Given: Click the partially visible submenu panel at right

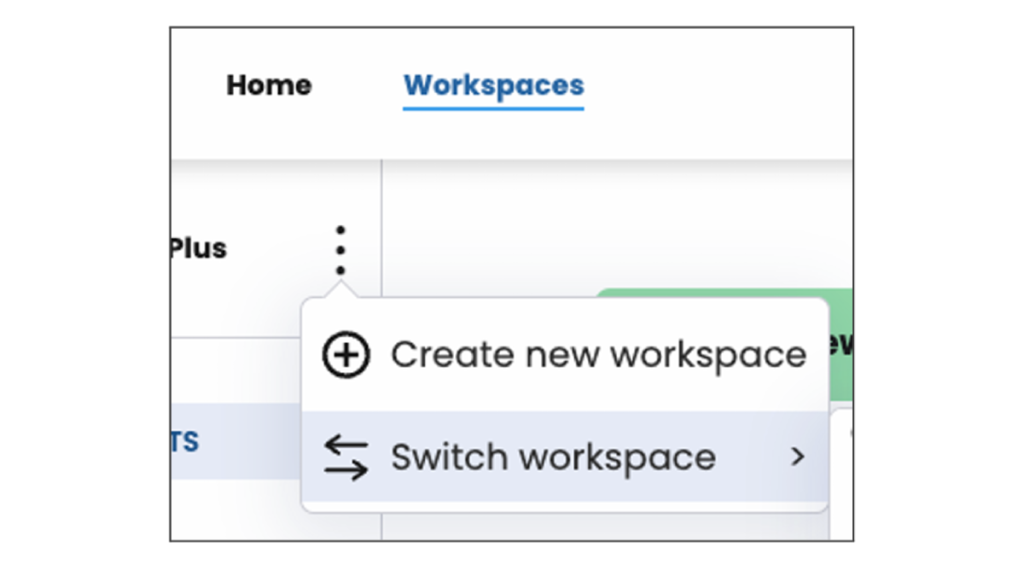Looking at the screenshot, I should point(841,470).
